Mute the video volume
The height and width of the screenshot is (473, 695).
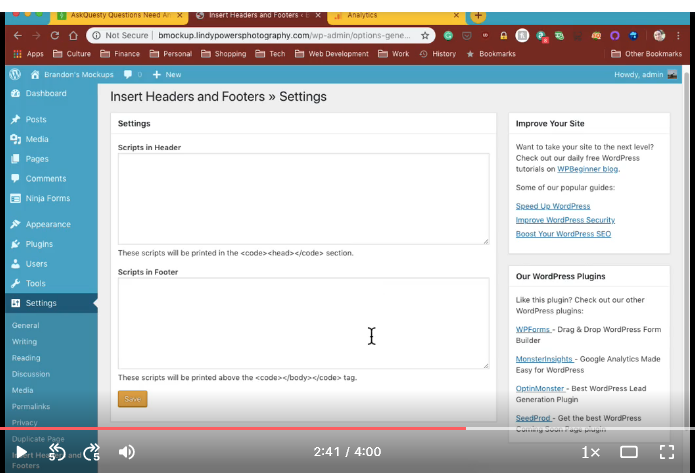point(127,452)
